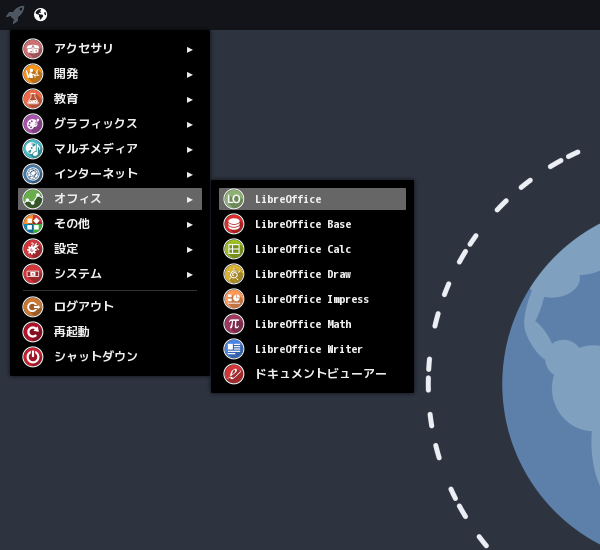
Task: Launch LibreOffice Base text entry
Action: 303,224
